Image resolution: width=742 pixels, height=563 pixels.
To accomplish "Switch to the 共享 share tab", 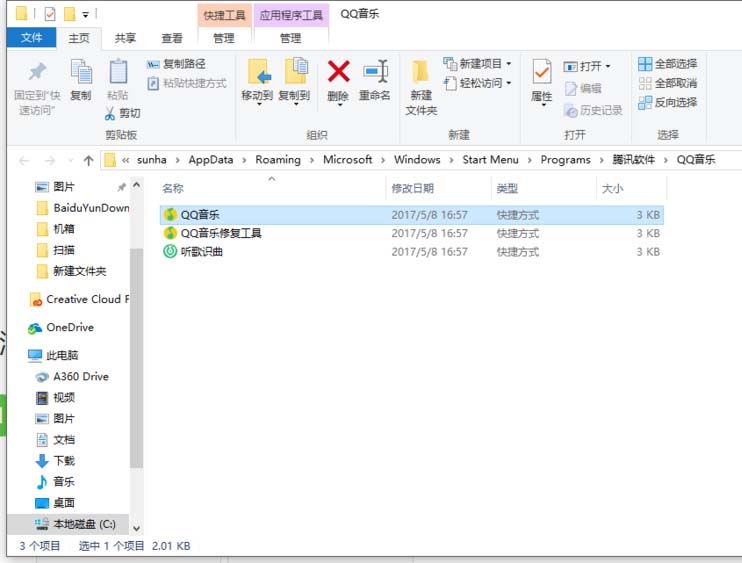I will coord(125,38).
